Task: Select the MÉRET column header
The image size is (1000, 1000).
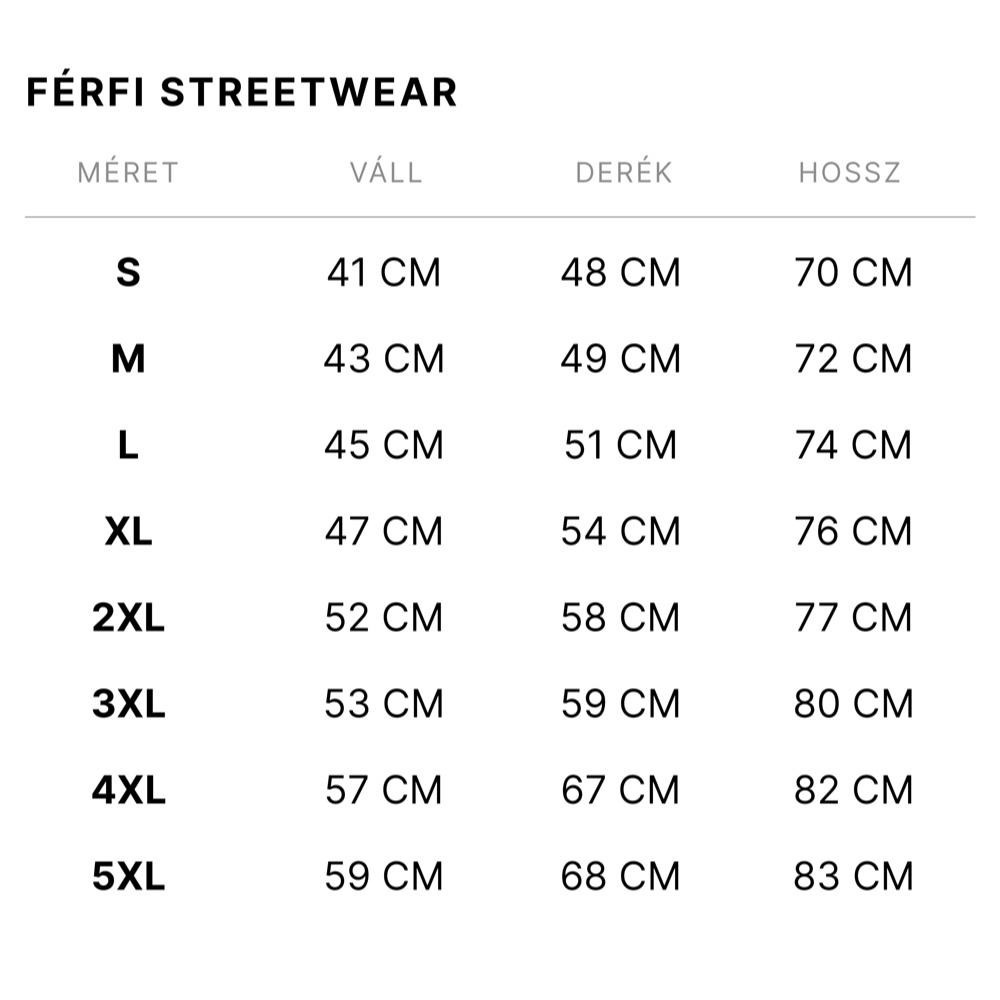Action: [x=128, y=173]
